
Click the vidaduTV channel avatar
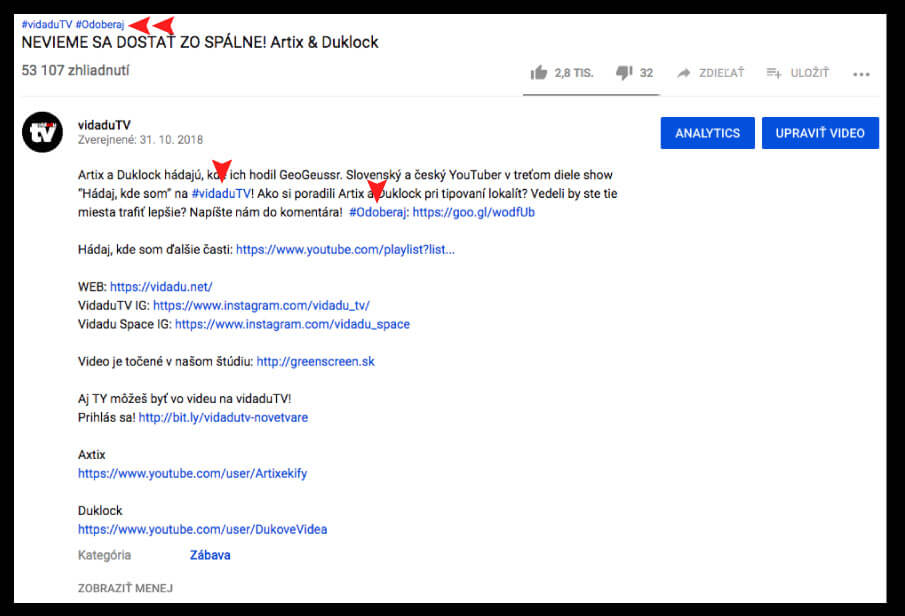coord(42,132)
